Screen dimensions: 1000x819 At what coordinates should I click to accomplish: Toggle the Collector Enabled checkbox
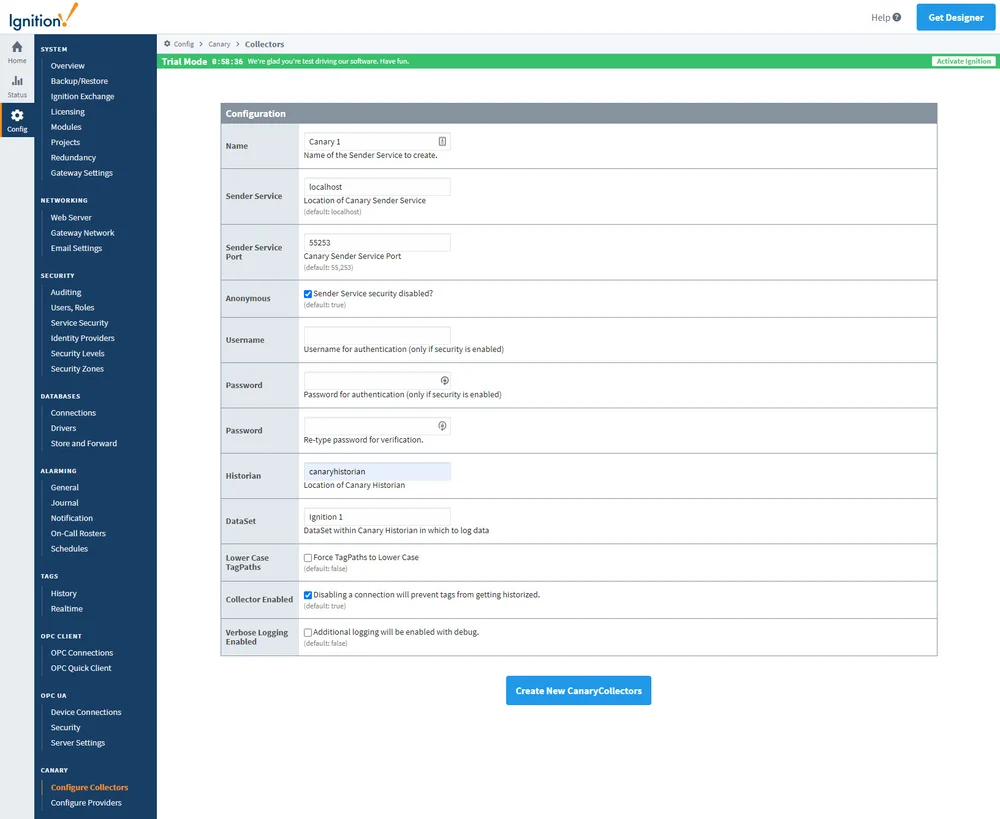(308, 595)
